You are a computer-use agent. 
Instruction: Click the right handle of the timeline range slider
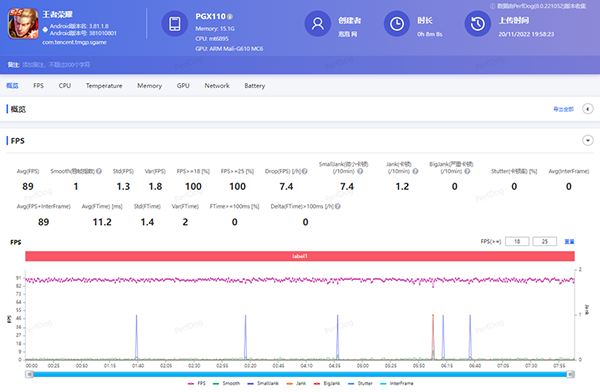pos(571,374)
